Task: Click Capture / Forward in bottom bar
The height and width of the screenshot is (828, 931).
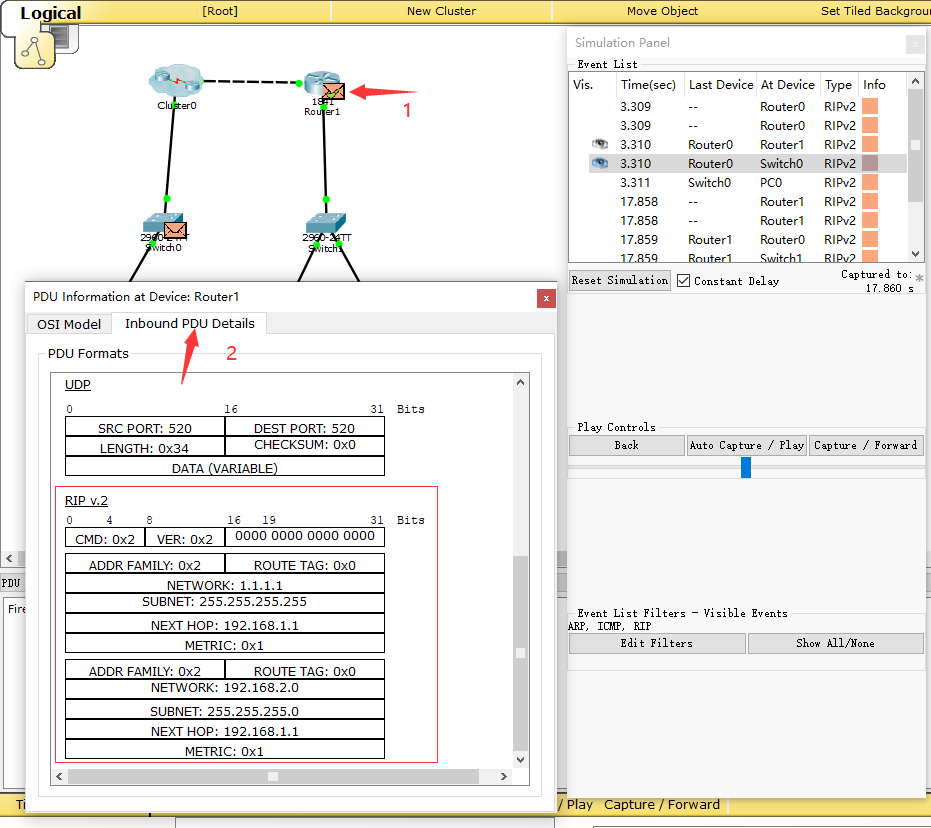Action: tap(661, 804)
